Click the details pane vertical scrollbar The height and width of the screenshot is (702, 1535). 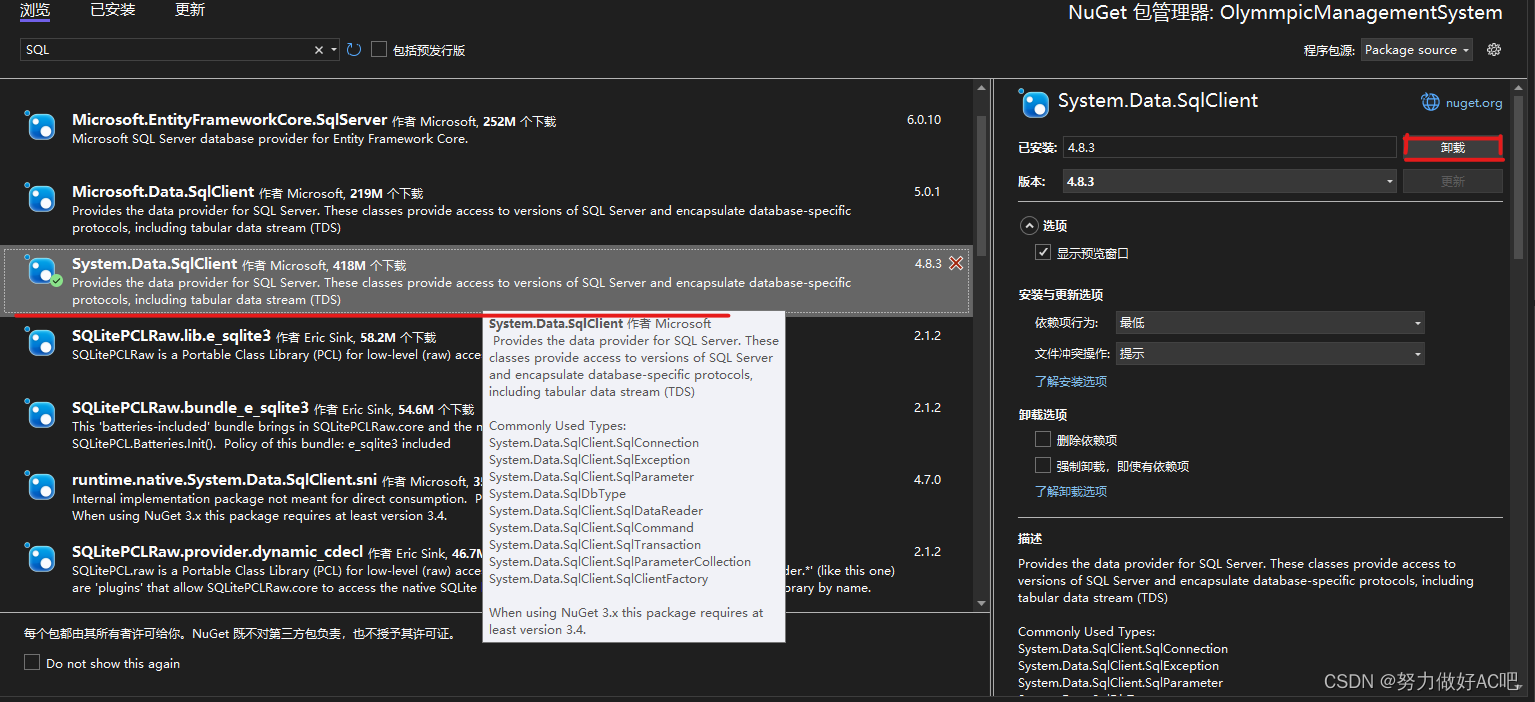tap(1516, 180)
